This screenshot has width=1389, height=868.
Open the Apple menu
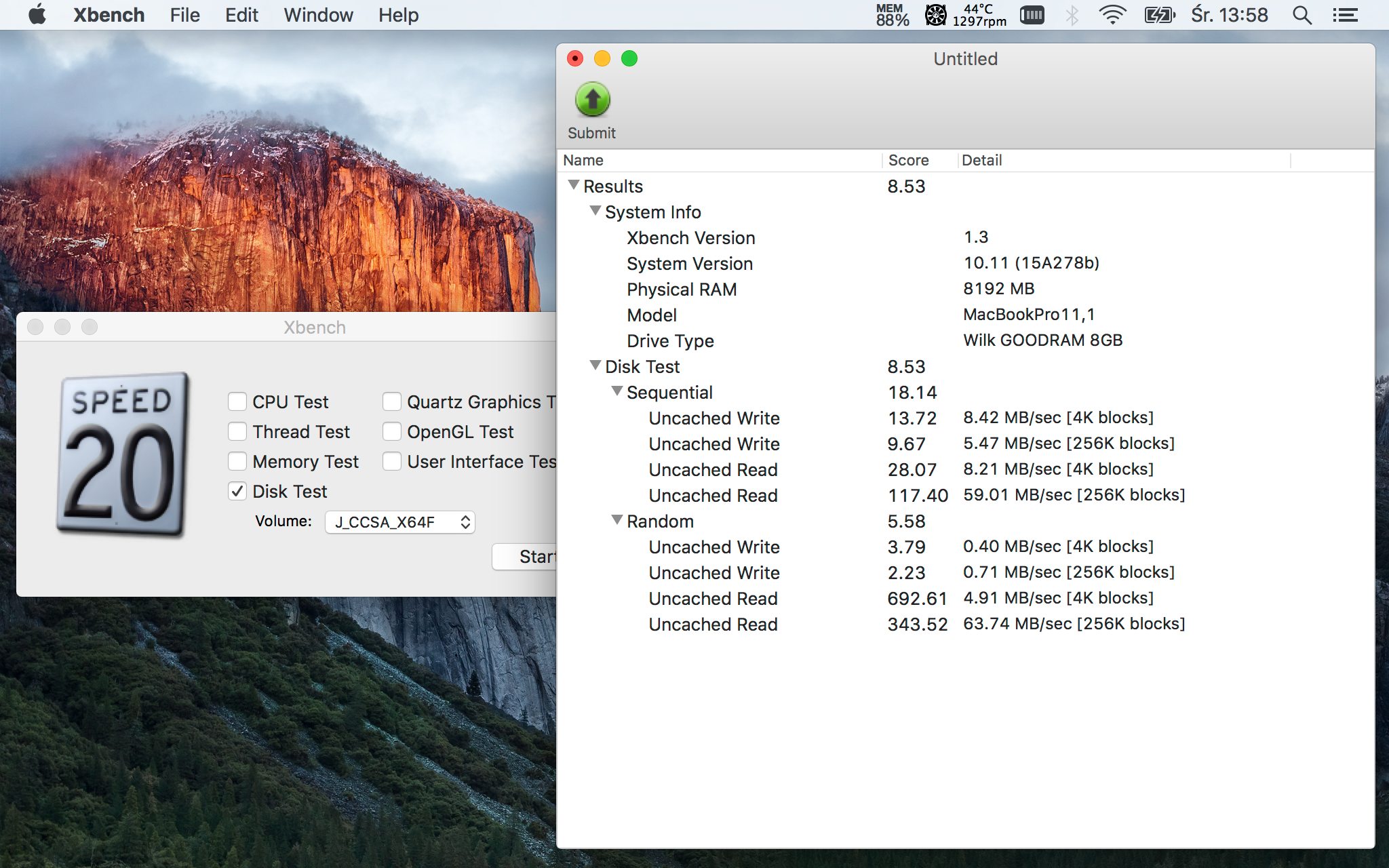pos(38,15)
